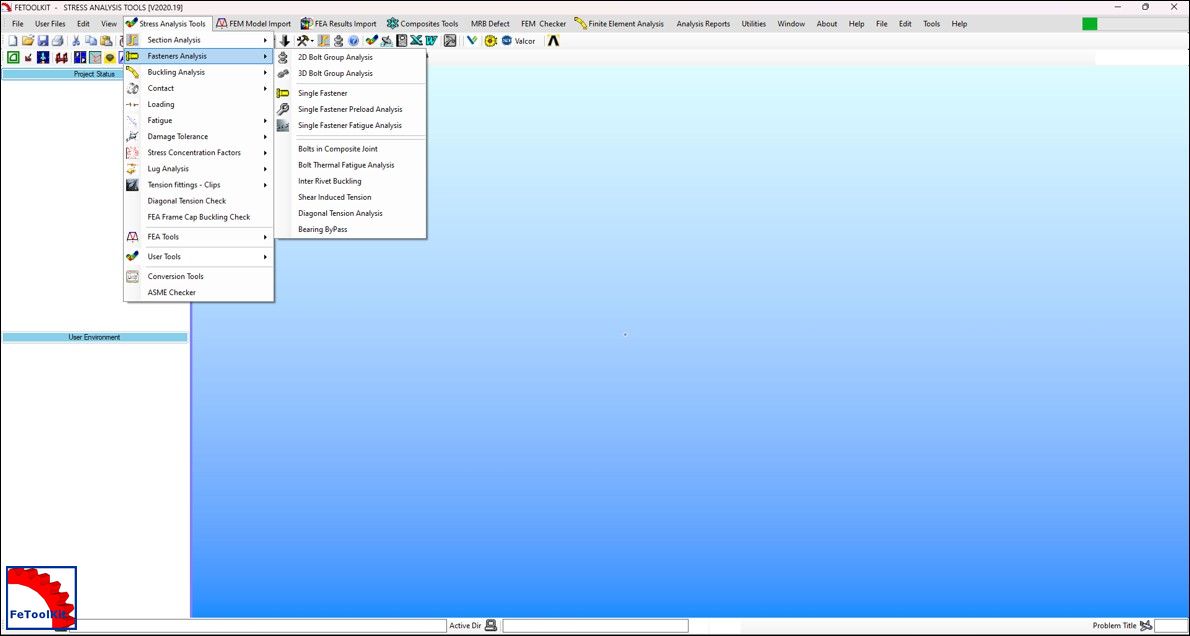Click the computer icon beside Active Dir
This screenshot has width=1190, height=636.
point(491,625)
